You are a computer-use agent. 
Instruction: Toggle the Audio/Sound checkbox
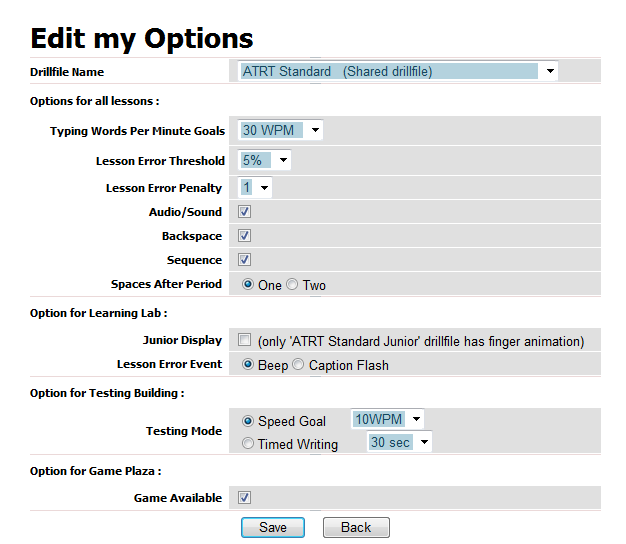click(245, 212)
